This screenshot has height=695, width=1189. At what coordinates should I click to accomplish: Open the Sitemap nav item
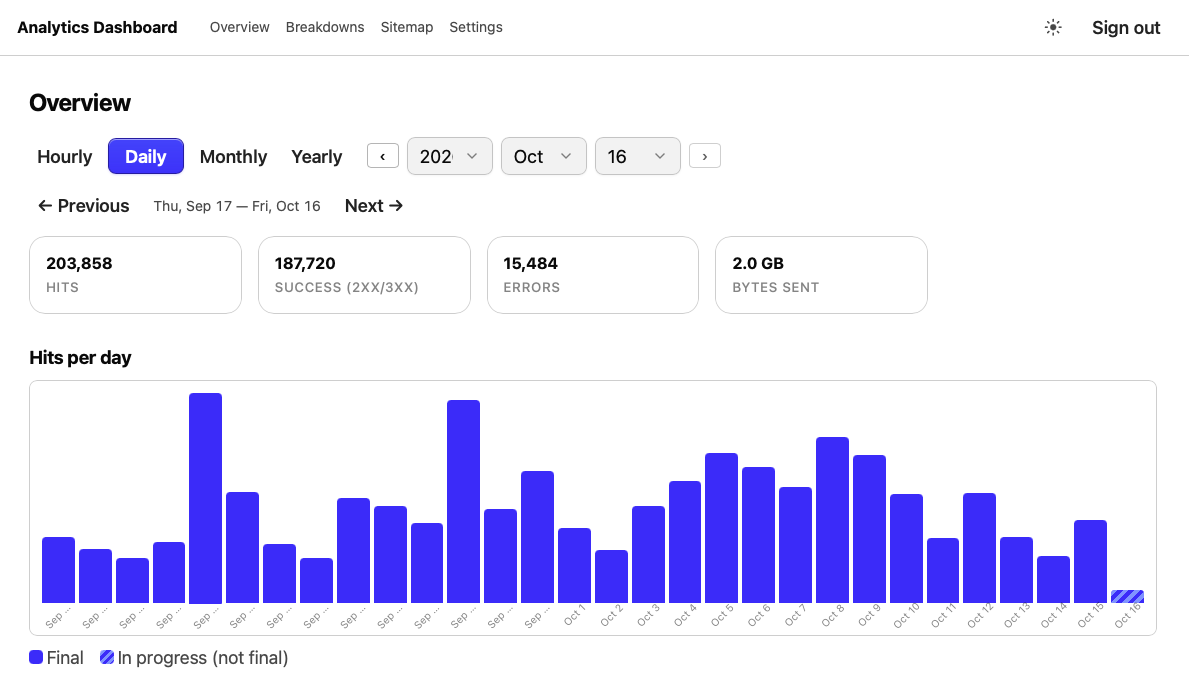(x=406, y=27)
